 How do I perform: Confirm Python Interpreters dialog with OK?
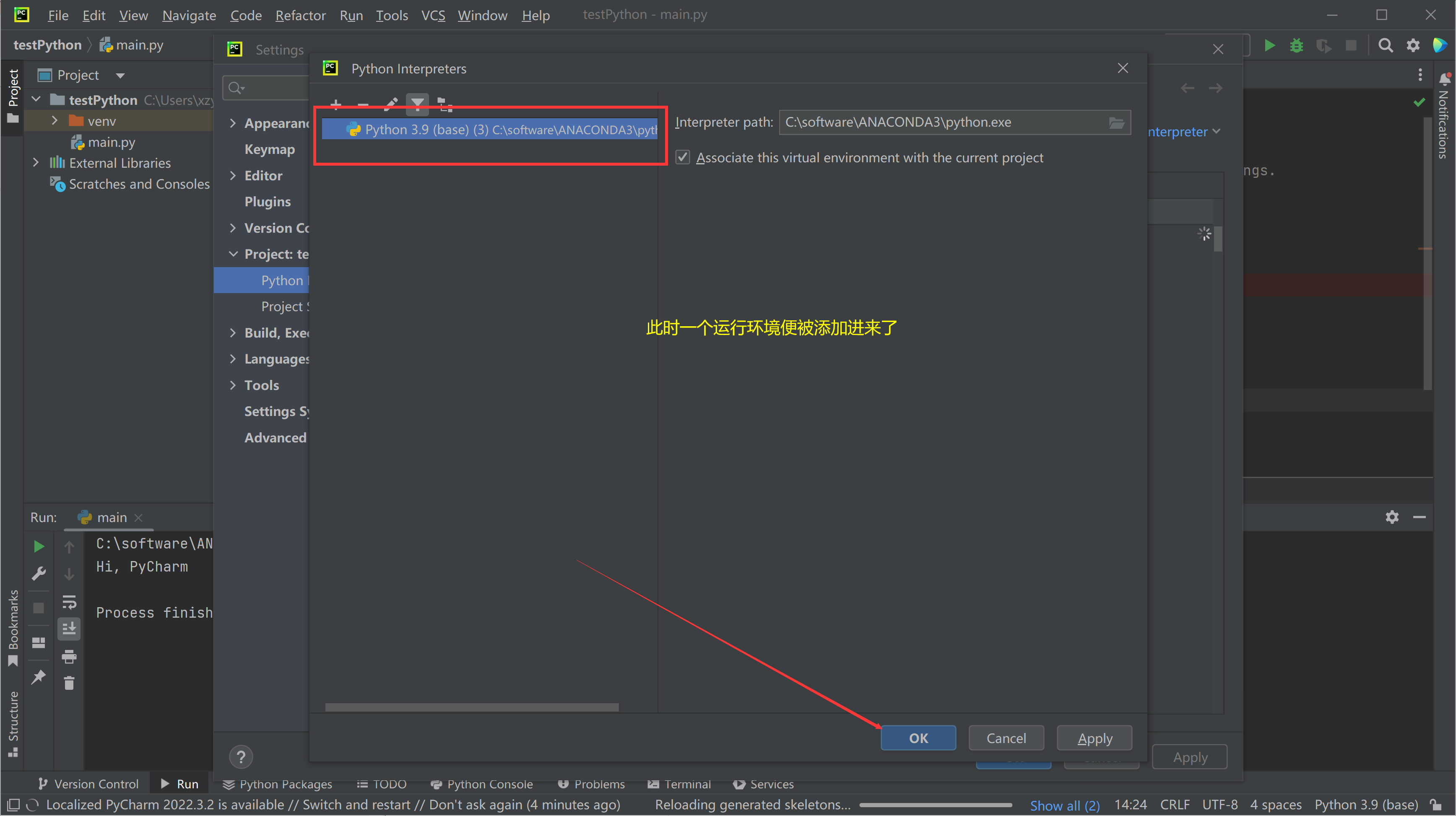(918, 738)
